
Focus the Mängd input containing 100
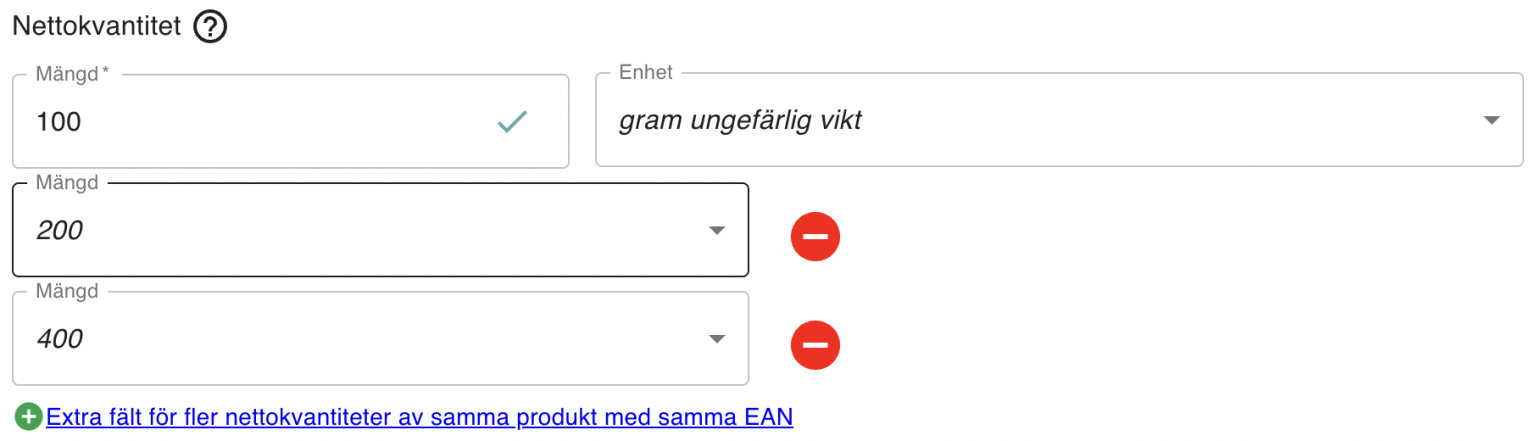click(x=291, y=121)
